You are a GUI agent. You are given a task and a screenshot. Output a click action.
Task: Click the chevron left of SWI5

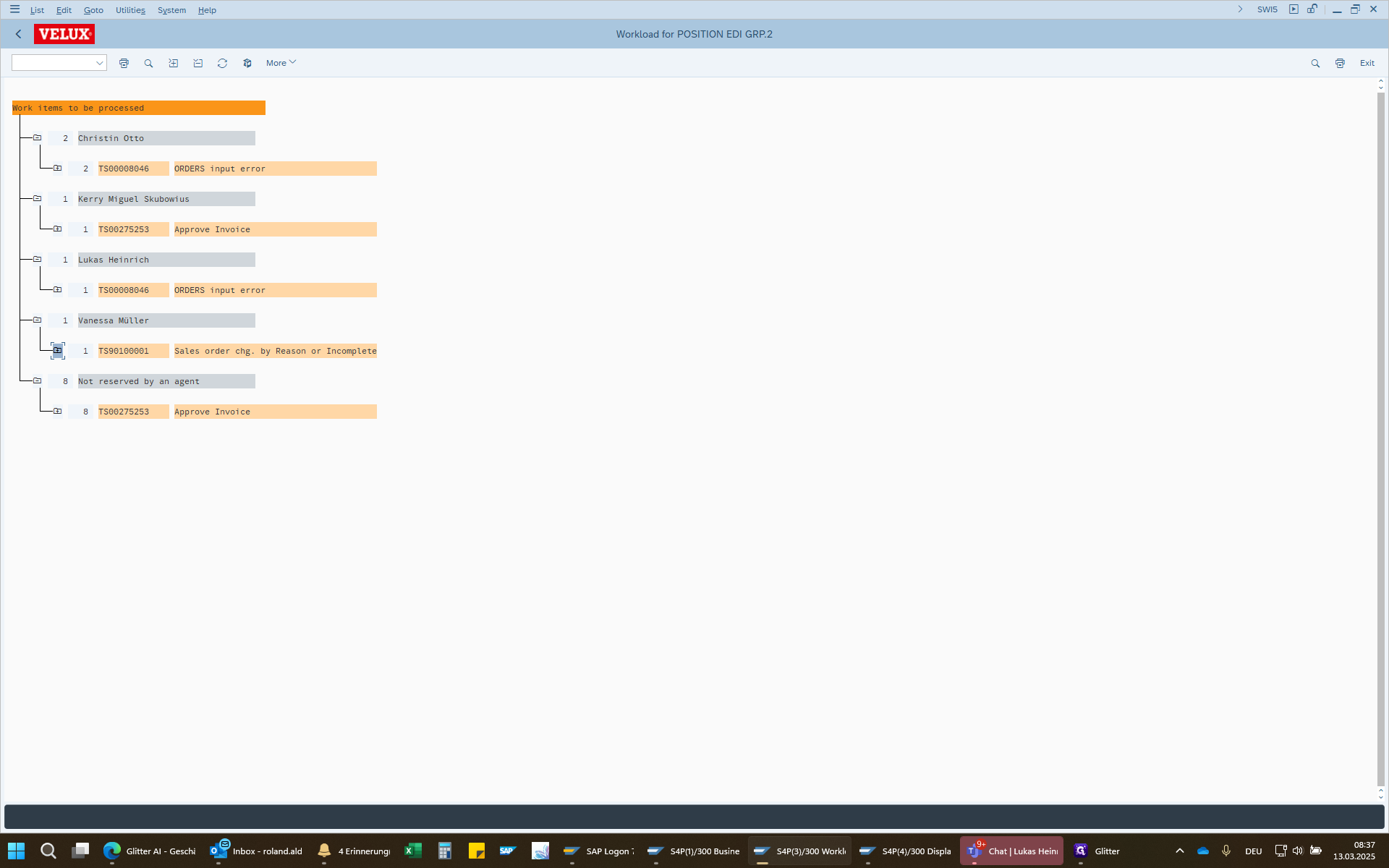[1240, 9]
